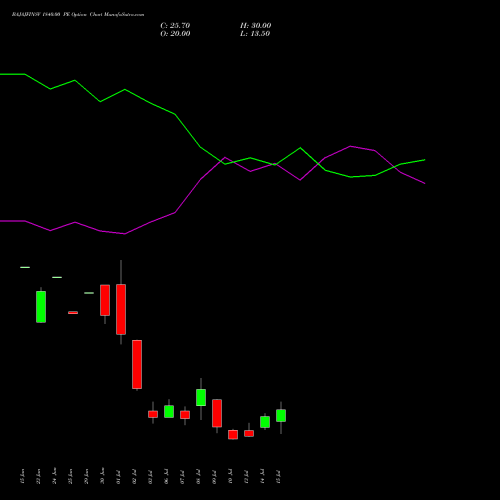This screenshot has width=500, height=500.
Task: Click the long-wick red candle above 01 Jul
Action: pyautogui.click(x=121, y=309)
